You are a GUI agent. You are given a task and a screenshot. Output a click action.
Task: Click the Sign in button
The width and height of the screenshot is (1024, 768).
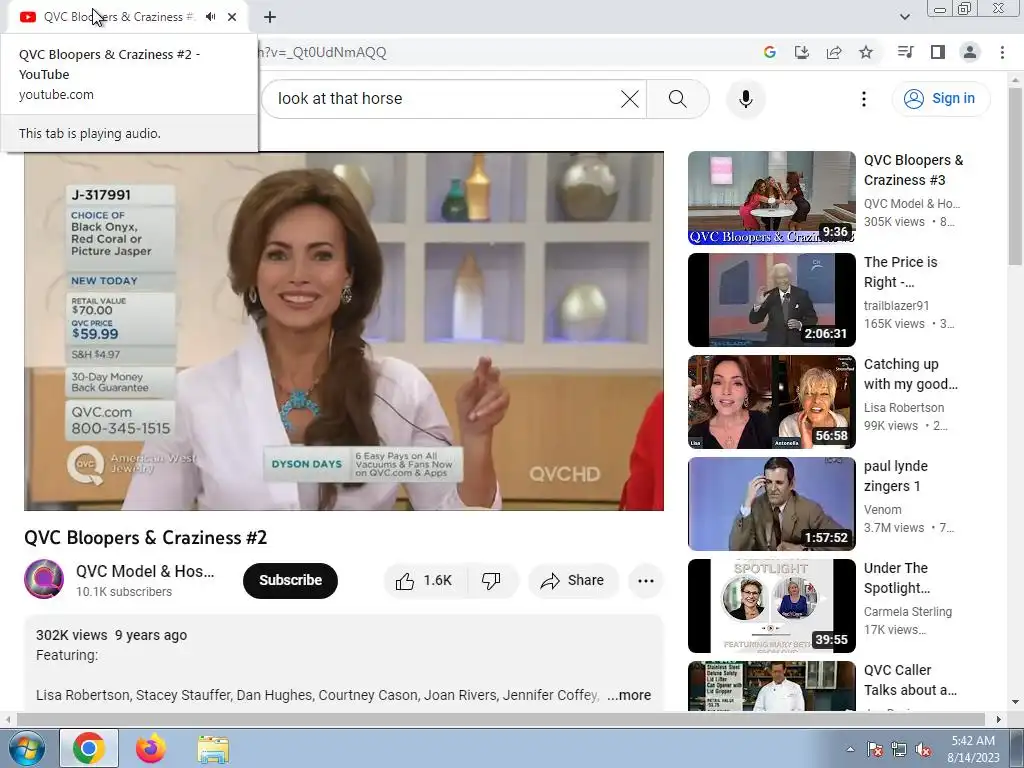tap(941, 99)
